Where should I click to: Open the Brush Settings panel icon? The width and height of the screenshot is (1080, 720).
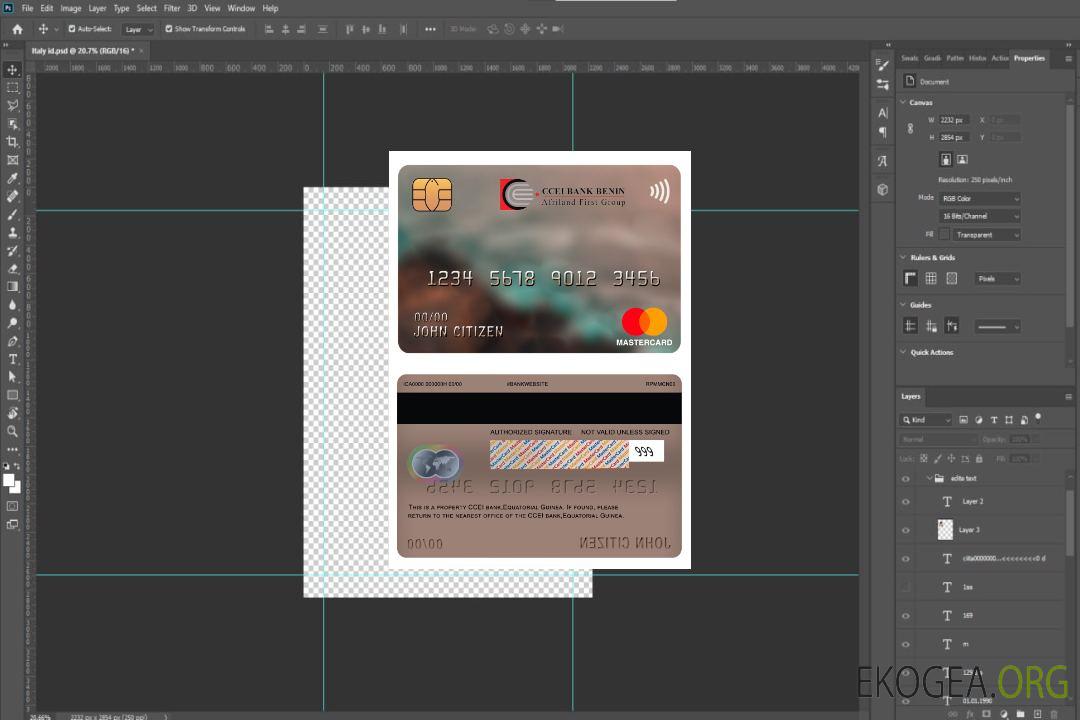(x=883, y=65)
